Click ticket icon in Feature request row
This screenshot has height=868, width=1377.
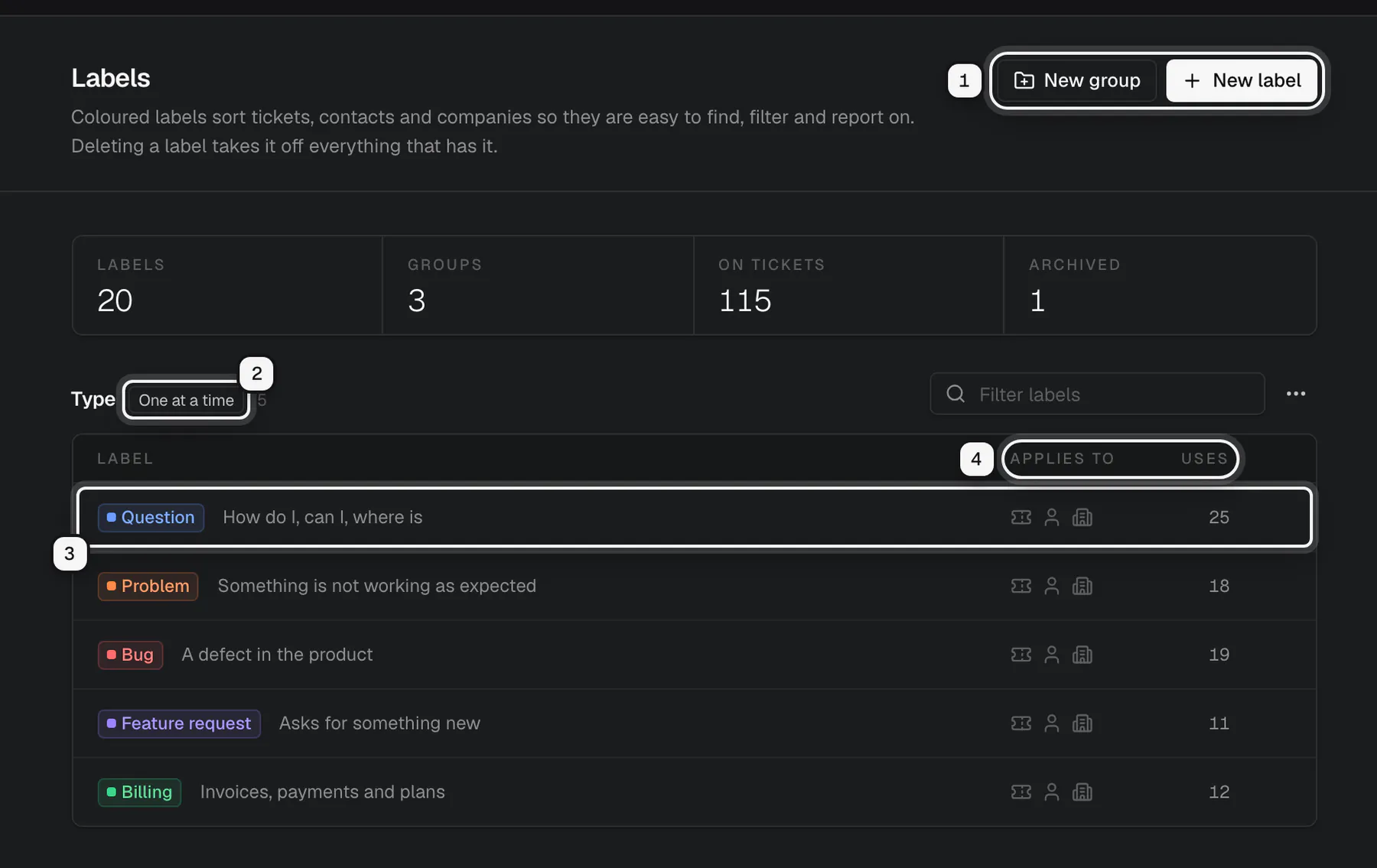1021,723
